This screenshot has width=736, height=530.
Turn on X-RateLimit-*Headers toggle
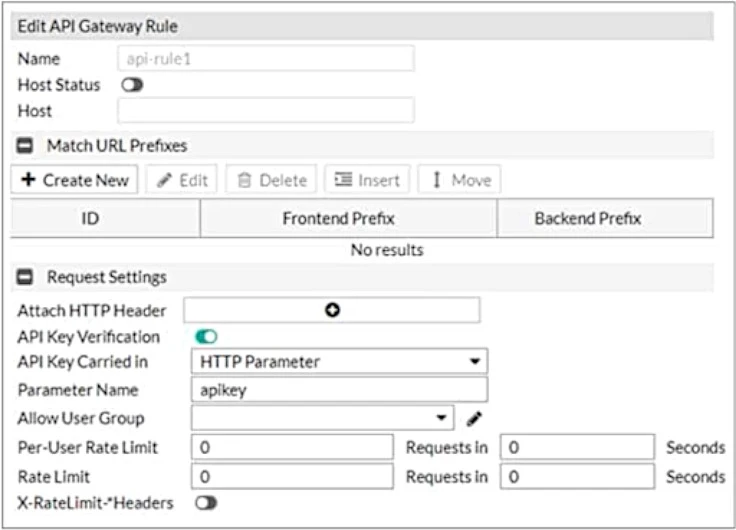tap(207, 503)
